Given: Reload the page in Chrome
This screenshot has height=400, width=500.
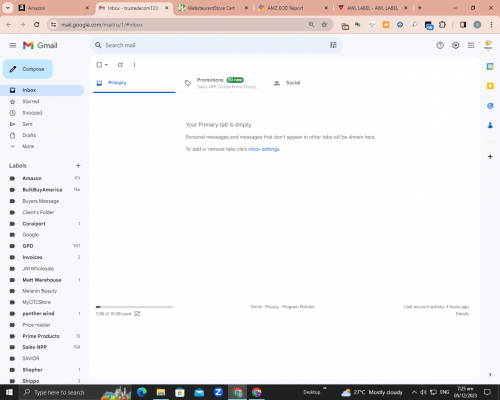Looking at the screenshot, I should 37,25.
